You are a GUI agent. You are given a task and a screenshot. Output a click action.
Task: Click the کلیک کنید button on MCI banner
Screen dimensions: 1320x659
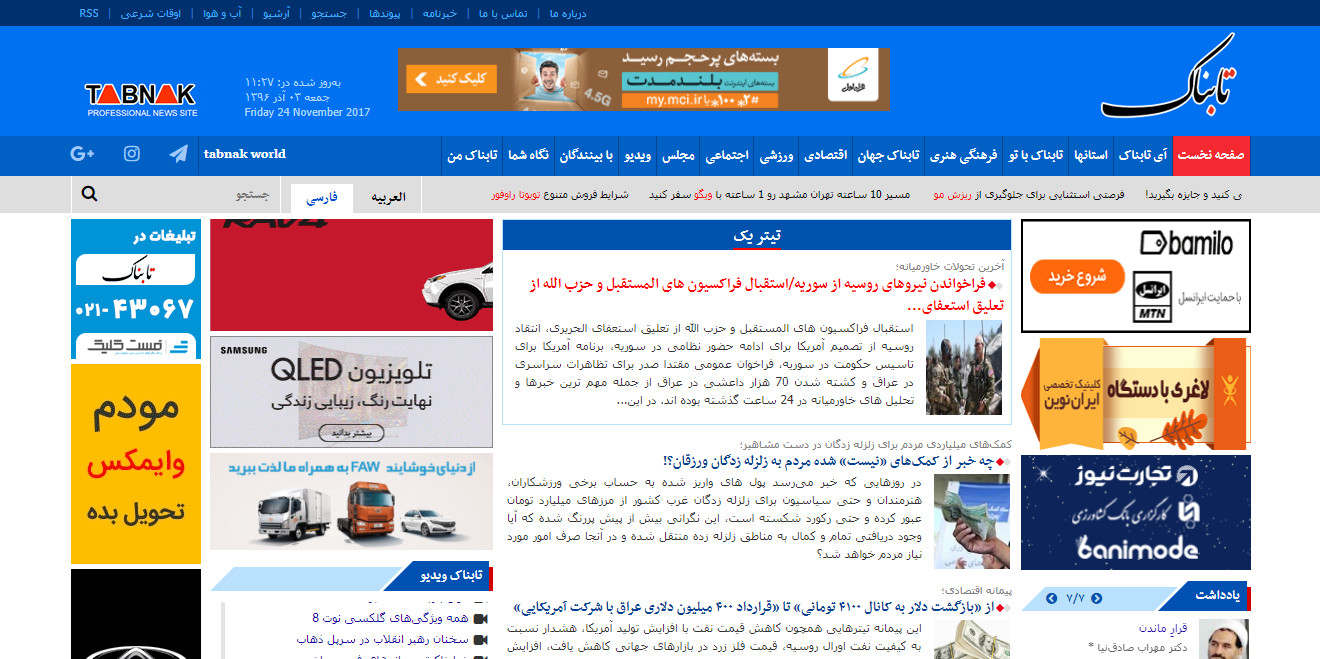point(453,79)
